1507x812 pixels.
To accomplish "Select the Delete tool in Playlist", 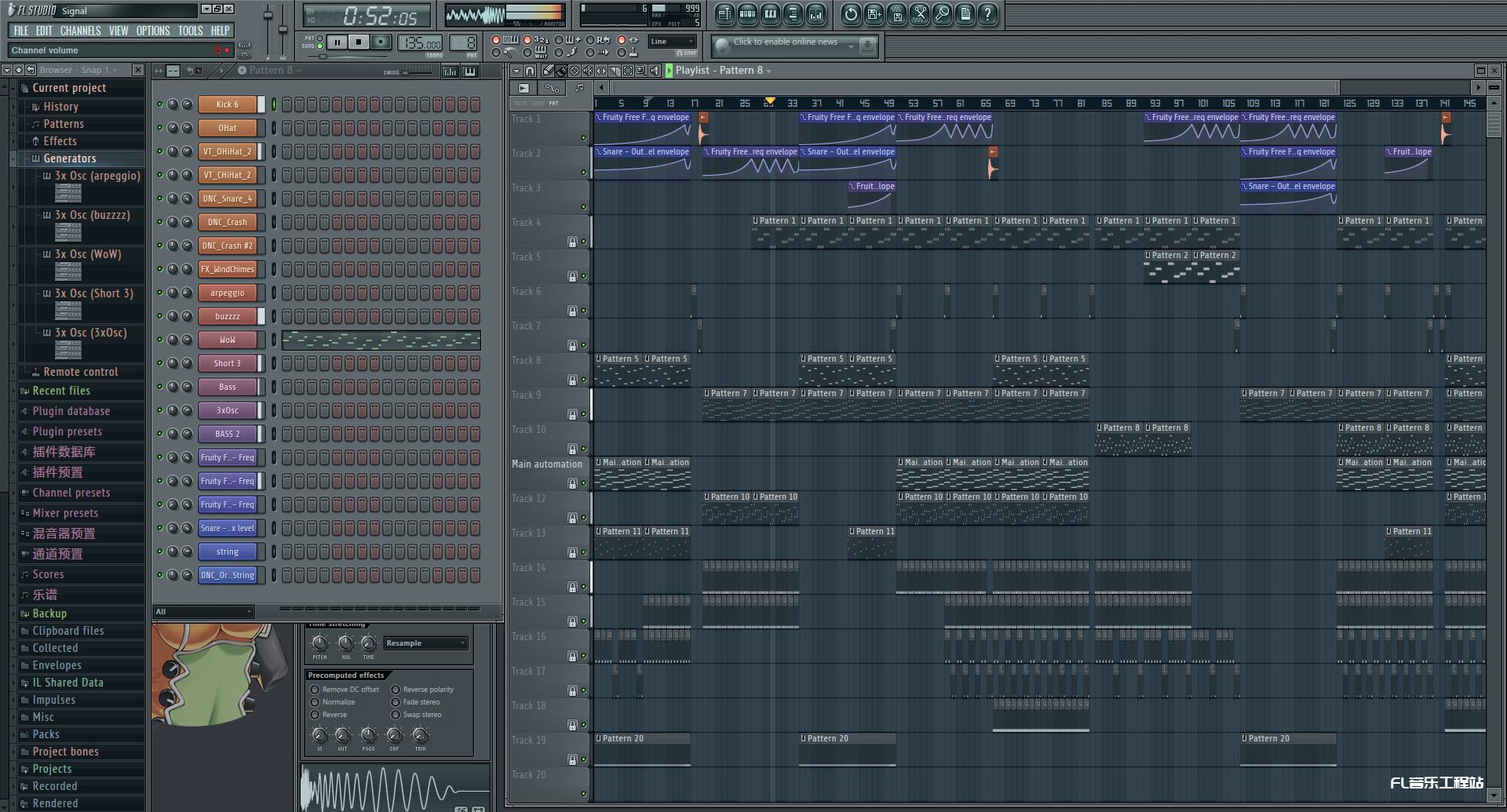I will 574,71.
